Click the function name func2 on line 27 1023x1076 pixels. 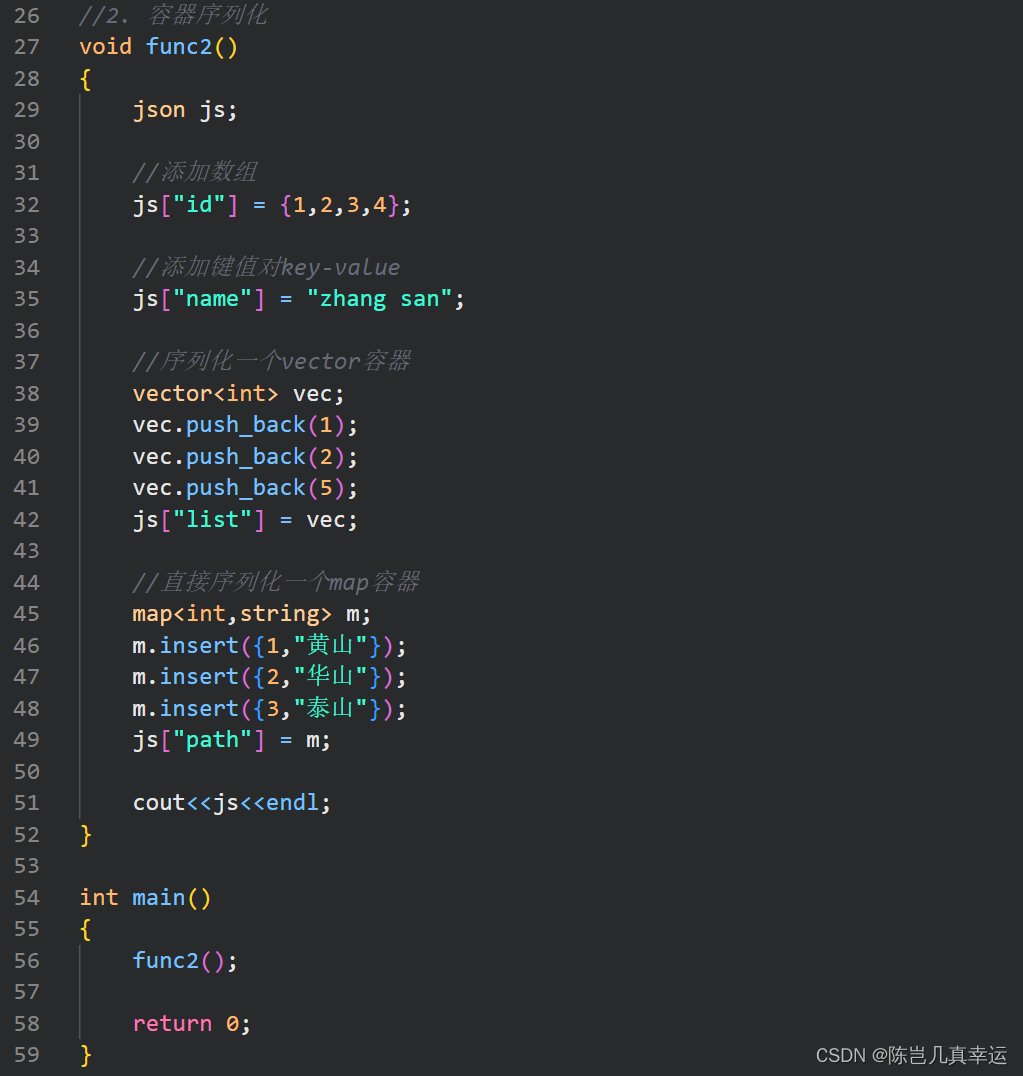point(179,47)
